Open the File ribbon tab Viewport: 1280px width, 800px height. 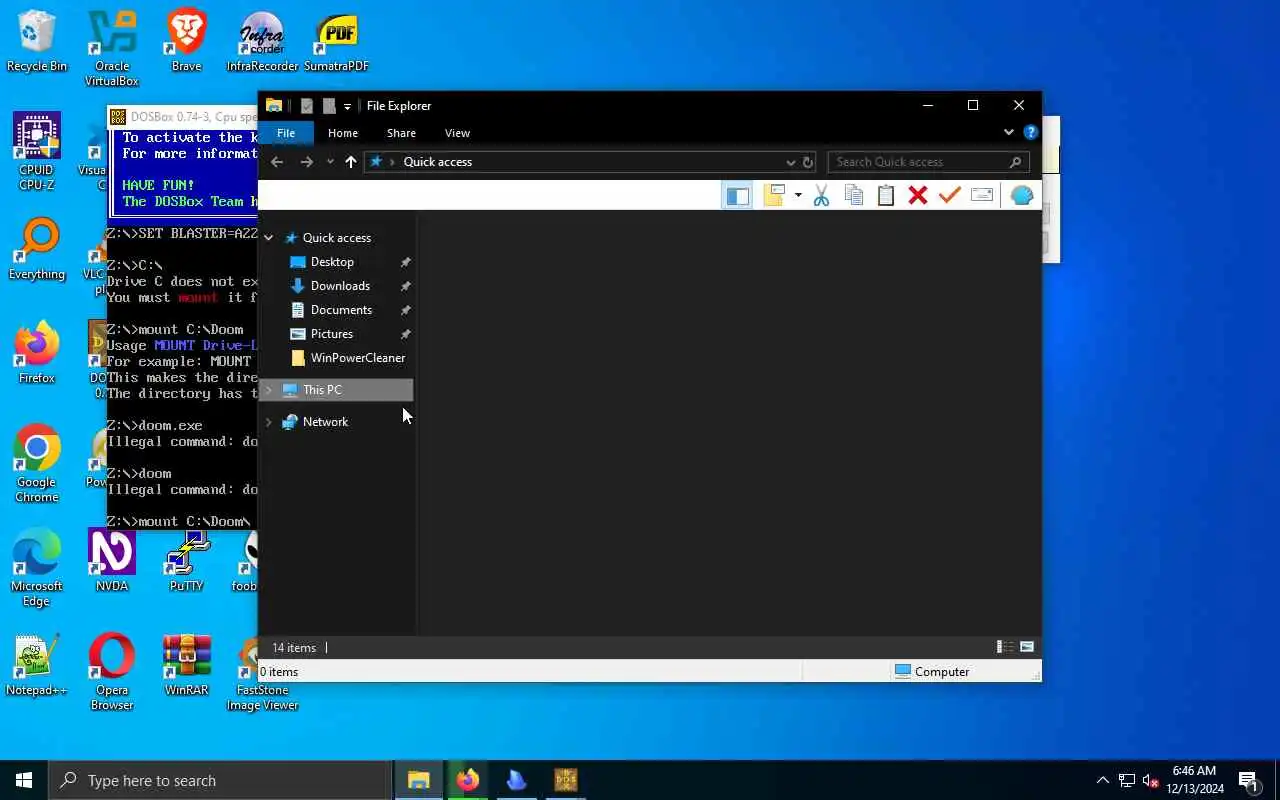[x=286, y=133]
